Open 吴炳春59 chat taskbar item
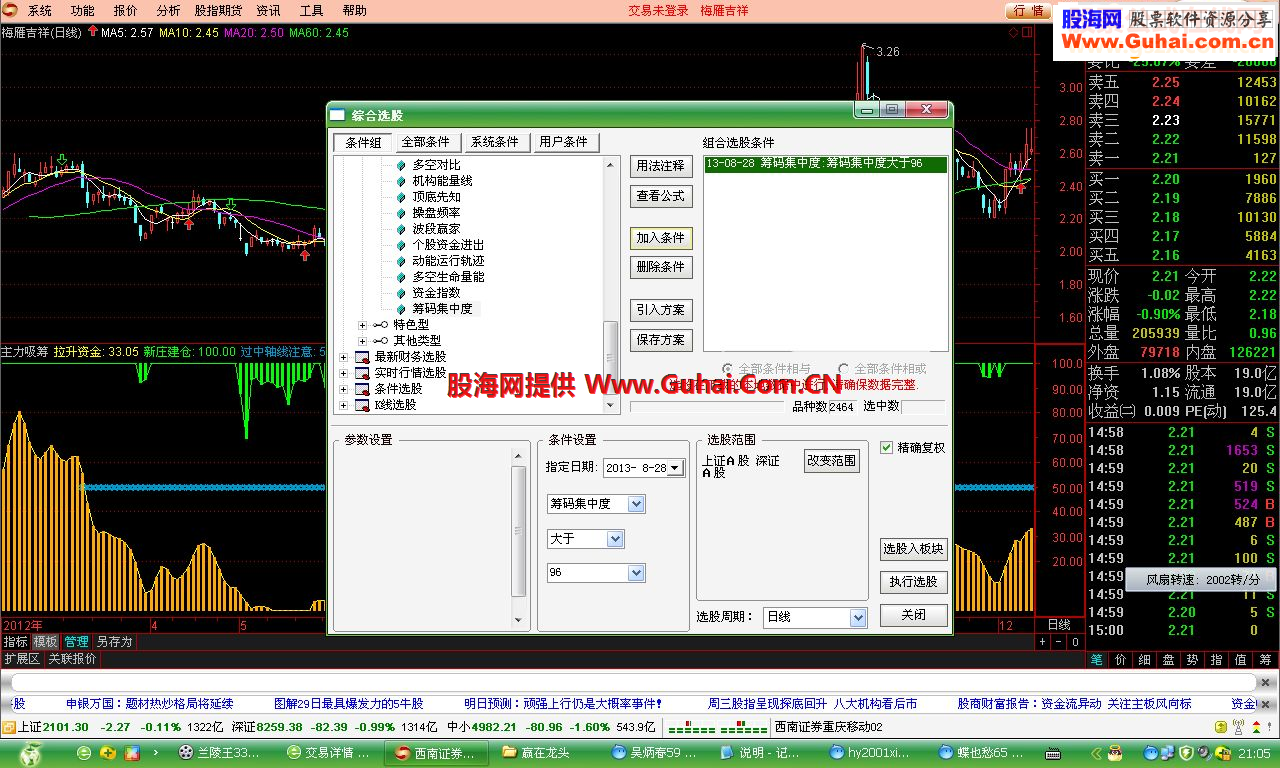This screenshot has width=1280, height=768. 653,753
